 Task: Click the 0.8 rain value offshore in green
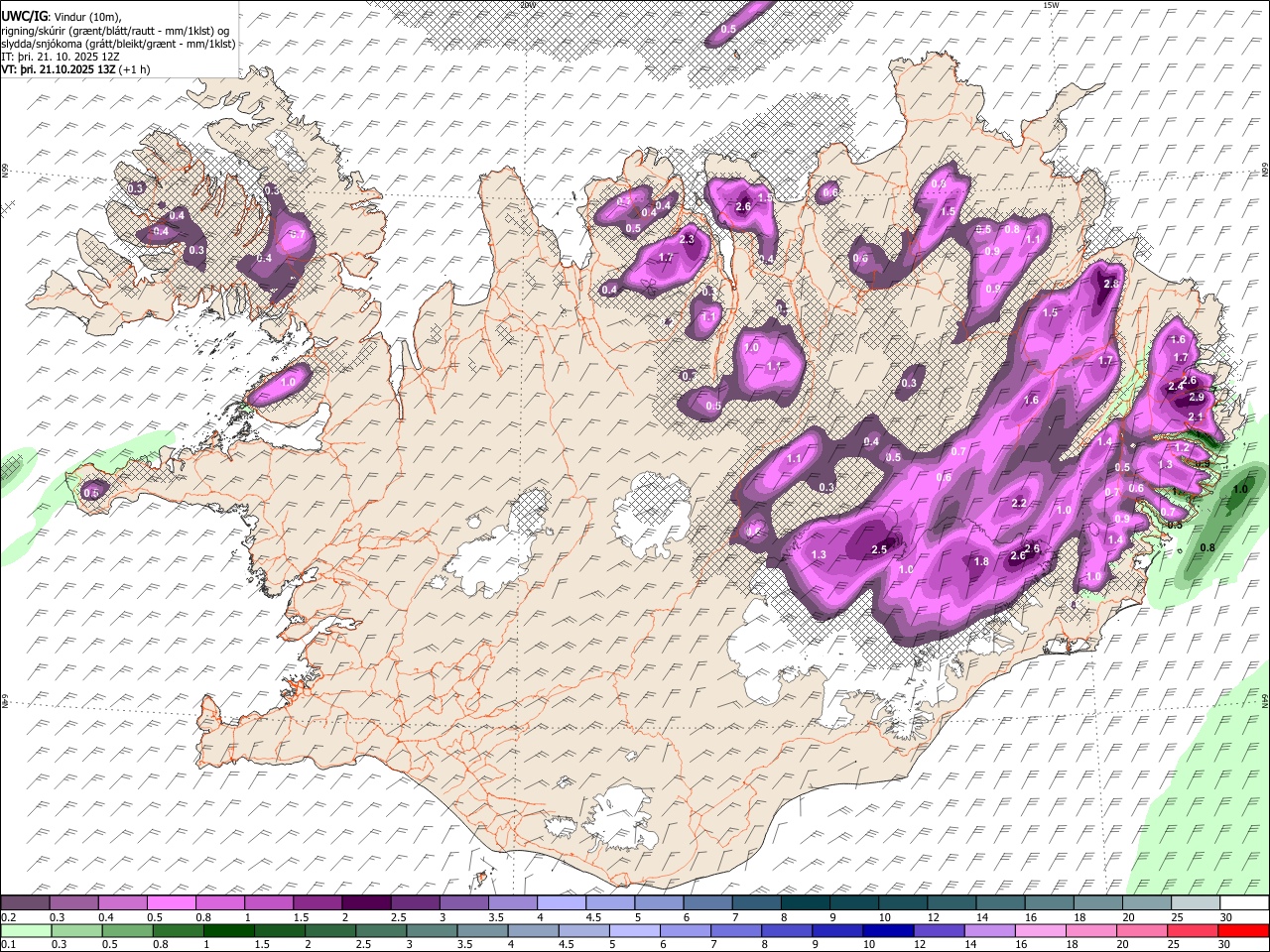[x=1207, y=547]
